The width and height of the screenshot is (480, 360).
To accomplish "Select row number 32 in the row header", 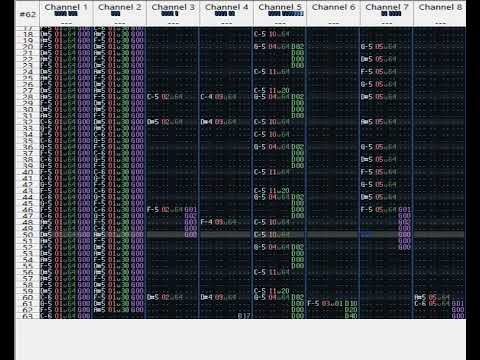I will pyautogui.click(x=28, y=122).
